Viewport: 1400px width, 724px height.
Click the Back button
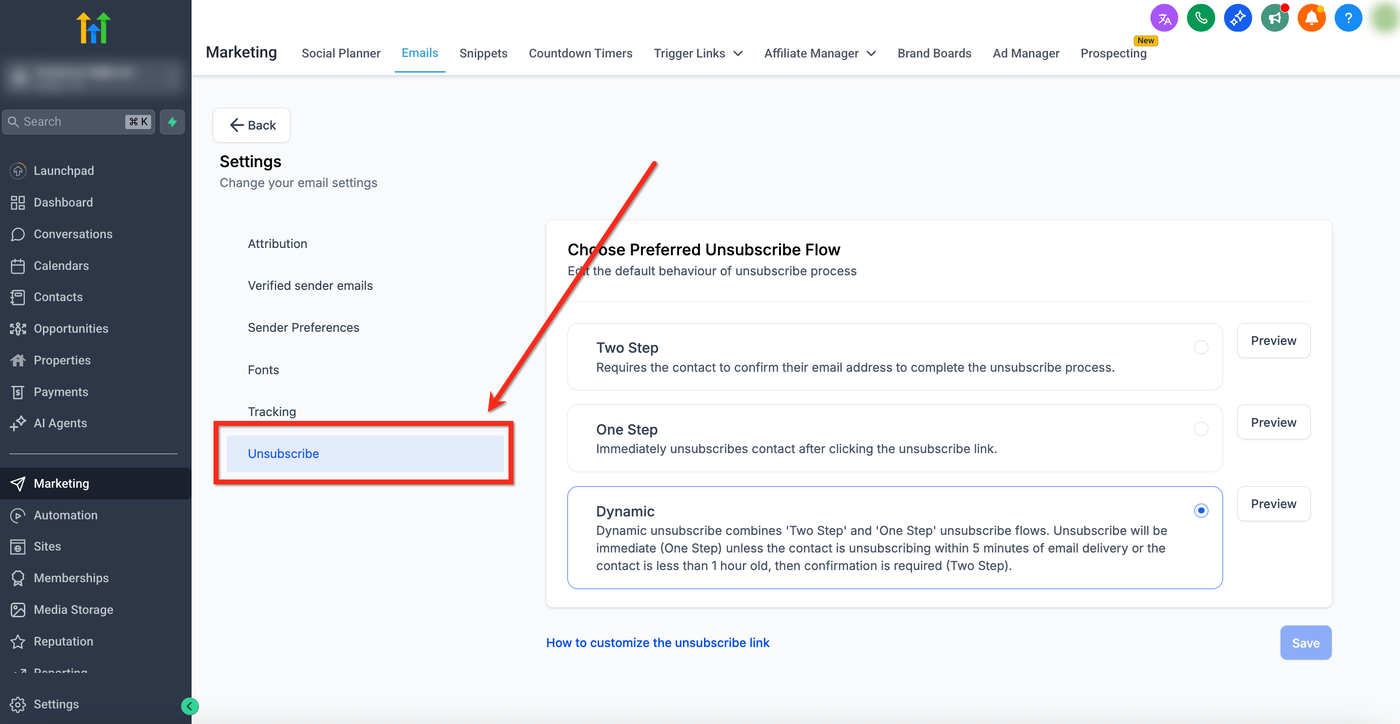pos(252,125)
